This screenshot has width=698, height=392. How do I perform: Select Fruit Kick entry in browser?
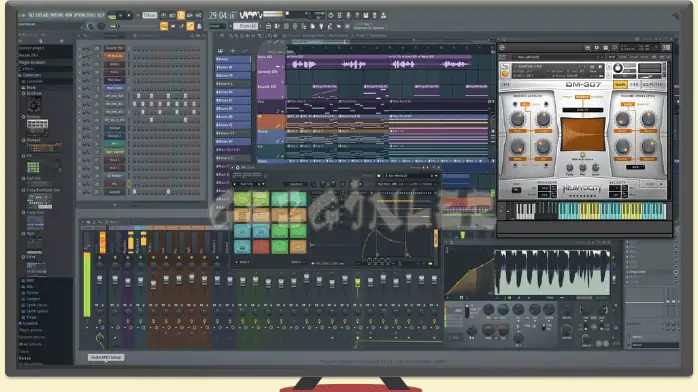pyautogui.click(x=33, y=178)
